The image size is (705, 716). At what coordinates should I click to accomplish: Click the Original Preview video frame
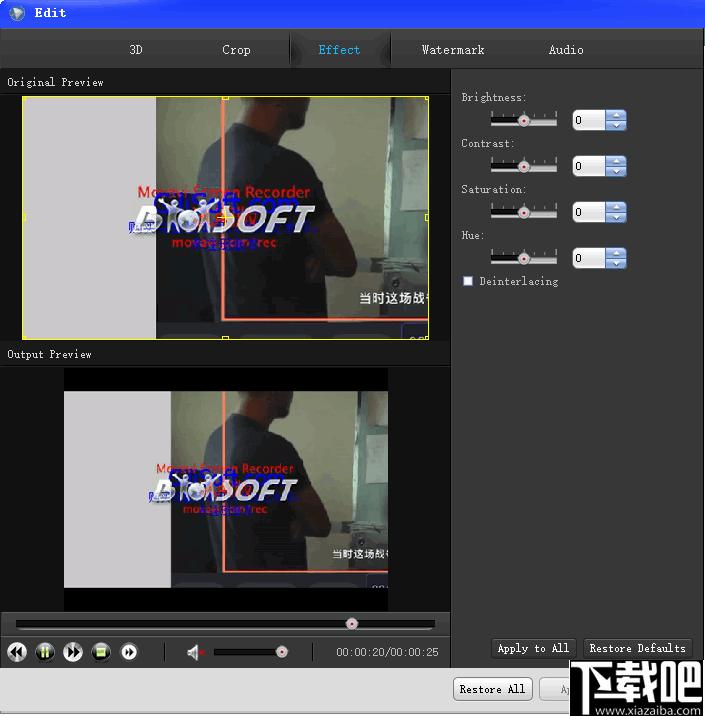click(x=226, y=218)
